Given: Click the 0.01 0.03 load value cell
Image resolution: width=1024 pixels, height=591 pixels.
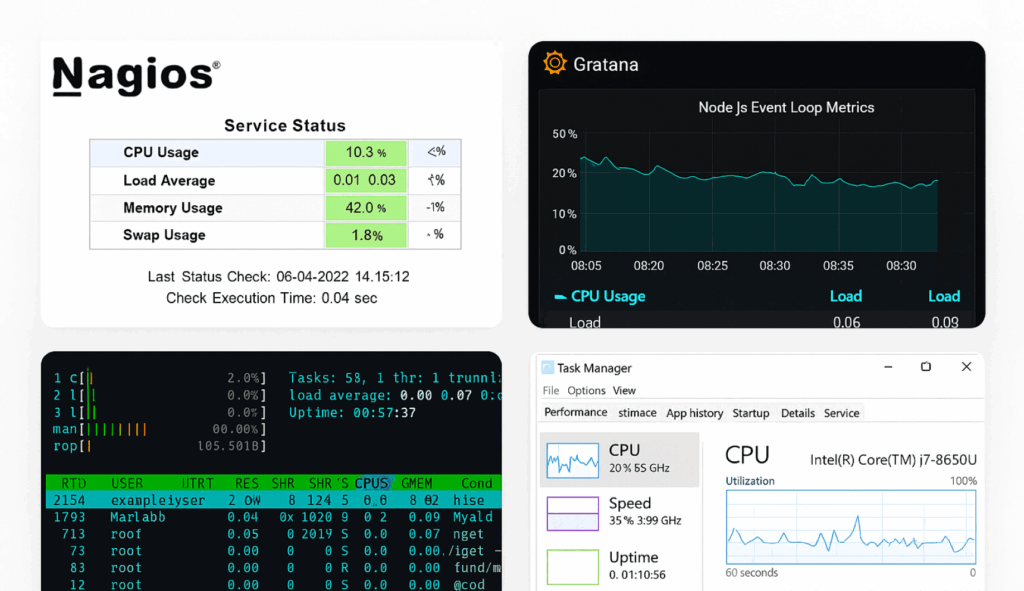Looking at the screenshot, I should 366,180.
